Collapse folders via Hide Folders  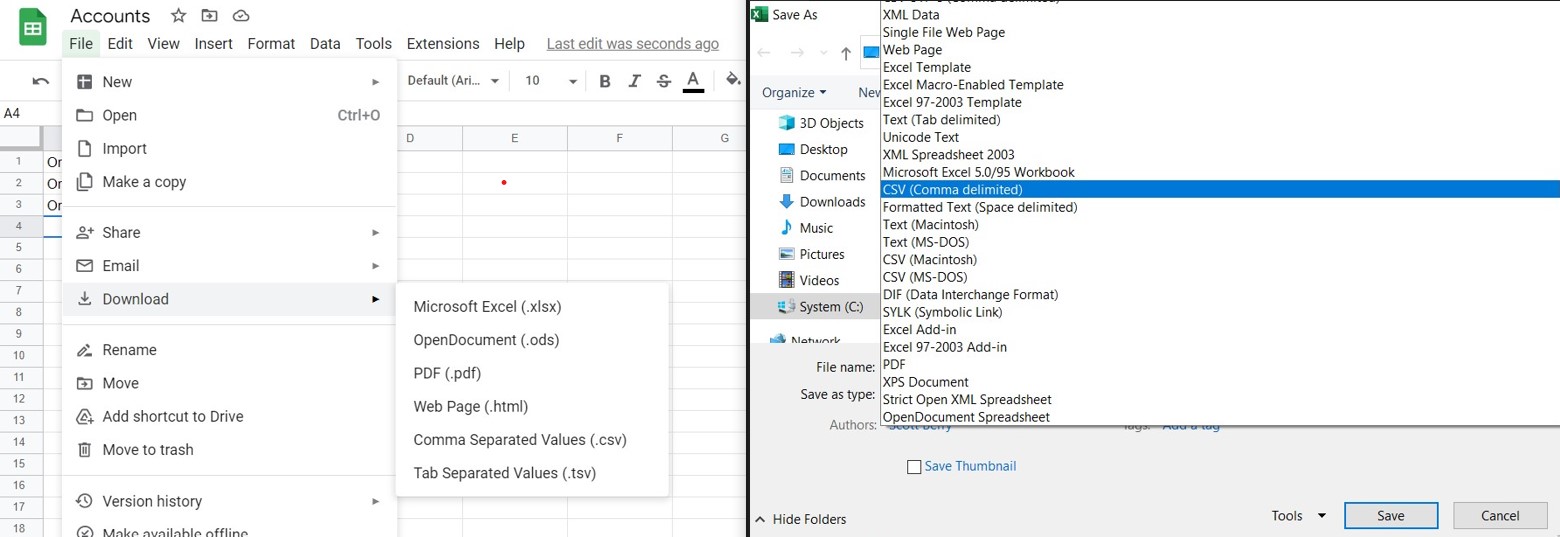coord(801,519)
